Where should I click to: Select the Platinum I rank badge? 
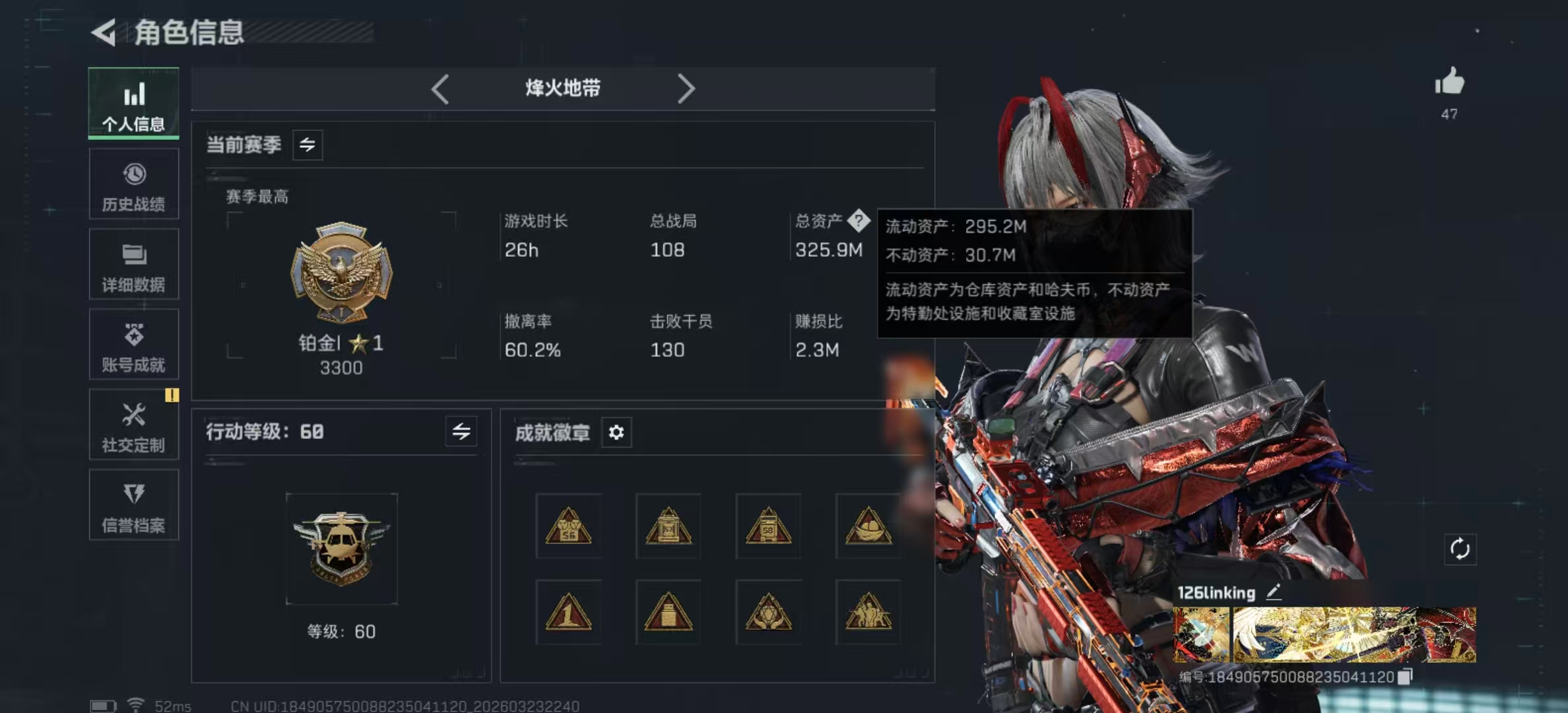341,272
